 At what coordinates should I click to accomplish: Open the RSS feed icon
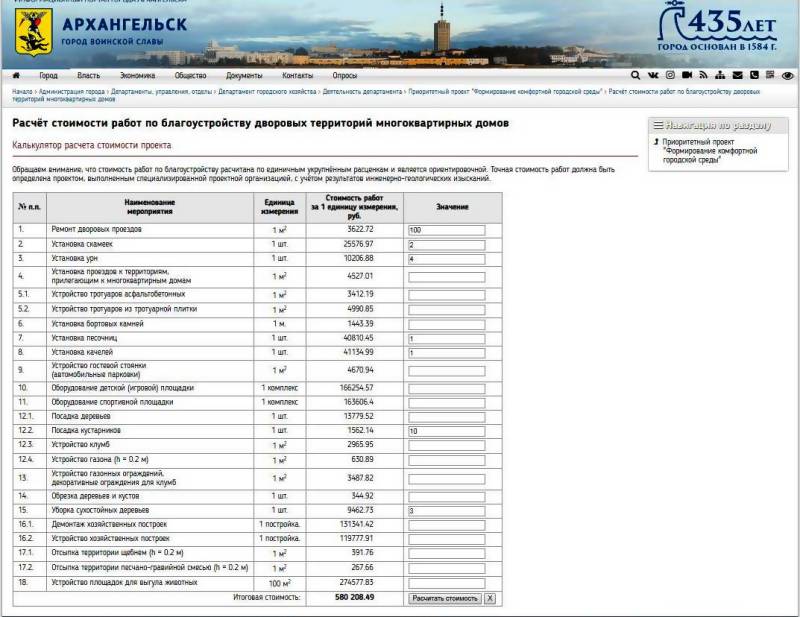point(704,75)
